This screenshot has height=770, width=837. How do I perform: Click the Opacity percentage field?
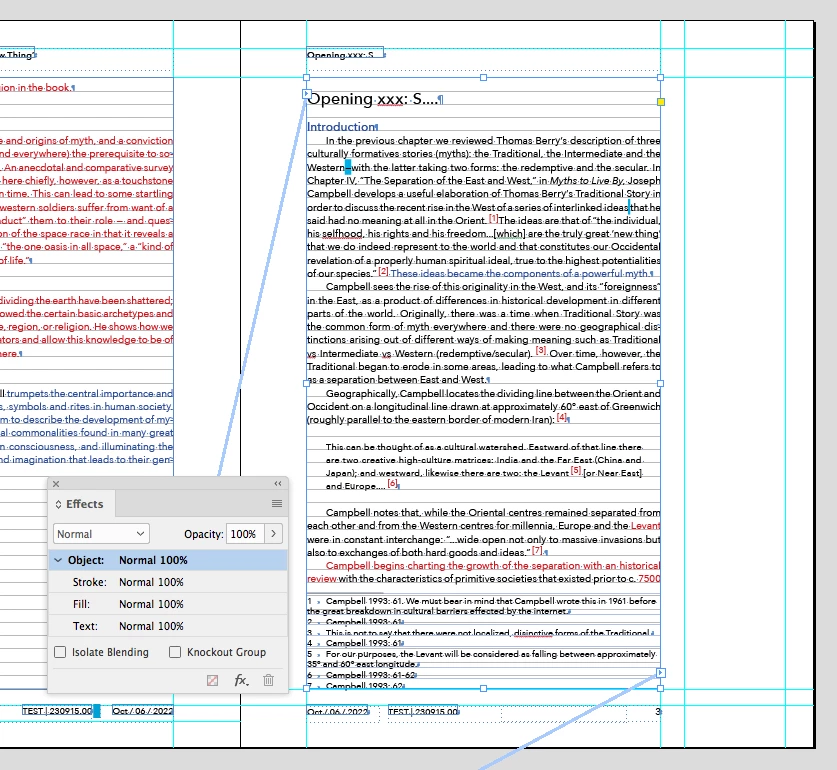(x=244, y=534)
